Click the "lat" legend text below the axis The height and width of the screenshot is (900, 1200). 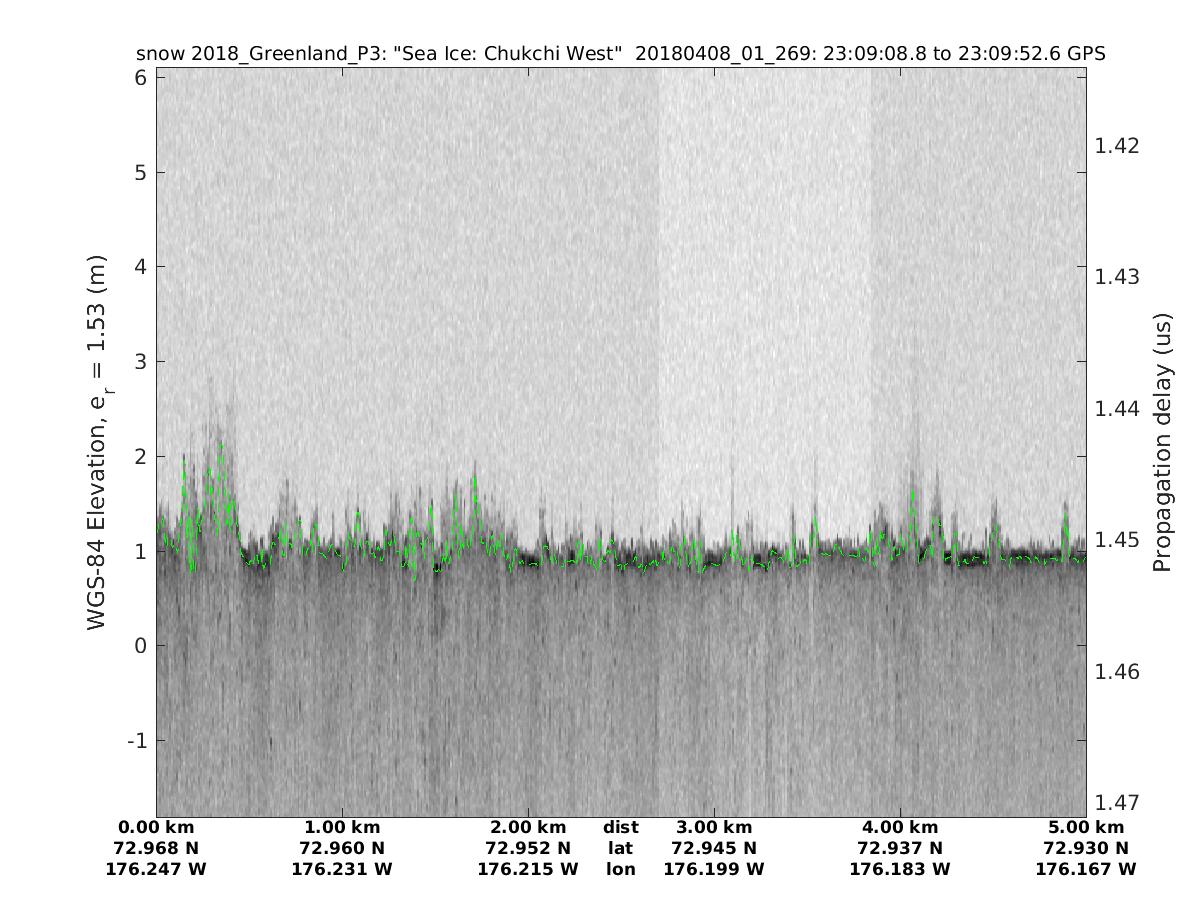[620, 849]
